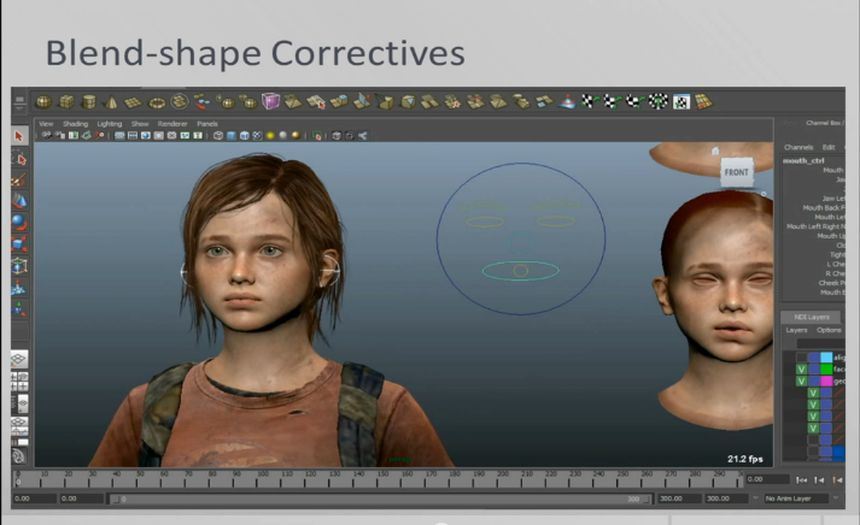The width and height of the screenshot is (860, 525).
Task: Apply cylindrical UV mapping checker icon
Action: point(611,101)
